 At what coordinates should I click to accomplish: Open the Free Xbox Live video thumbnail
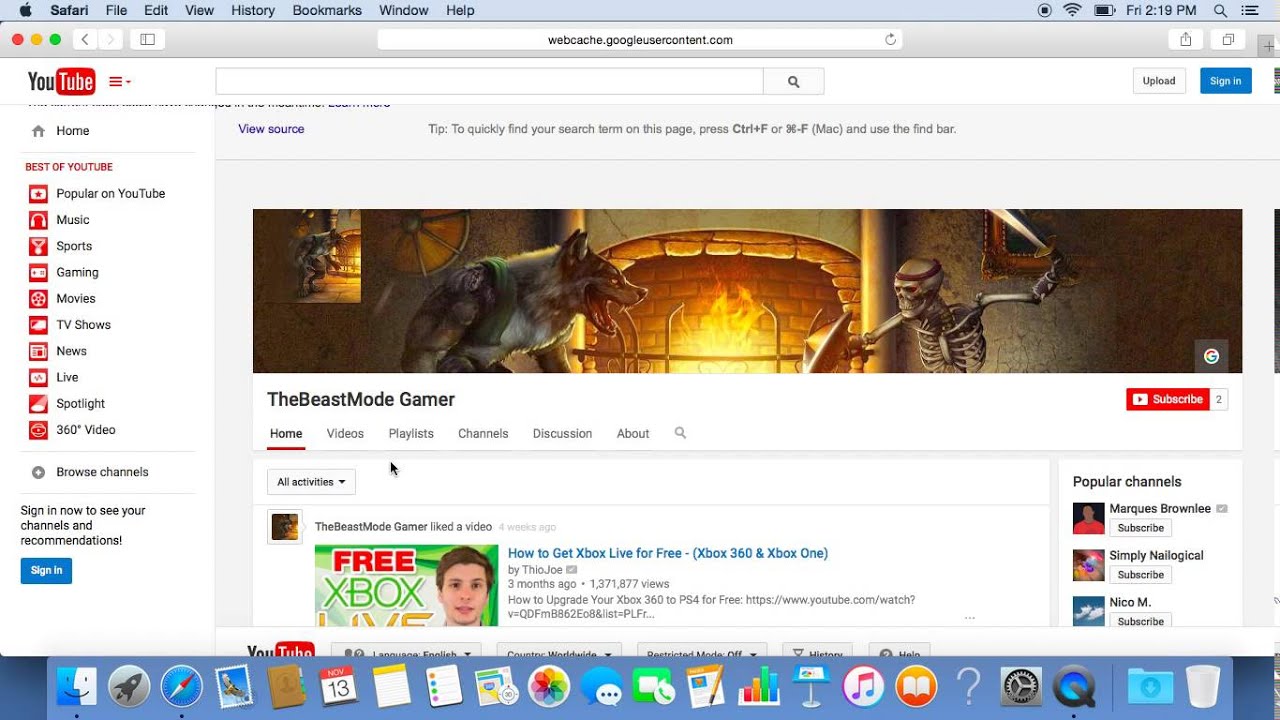coord(406,585)
